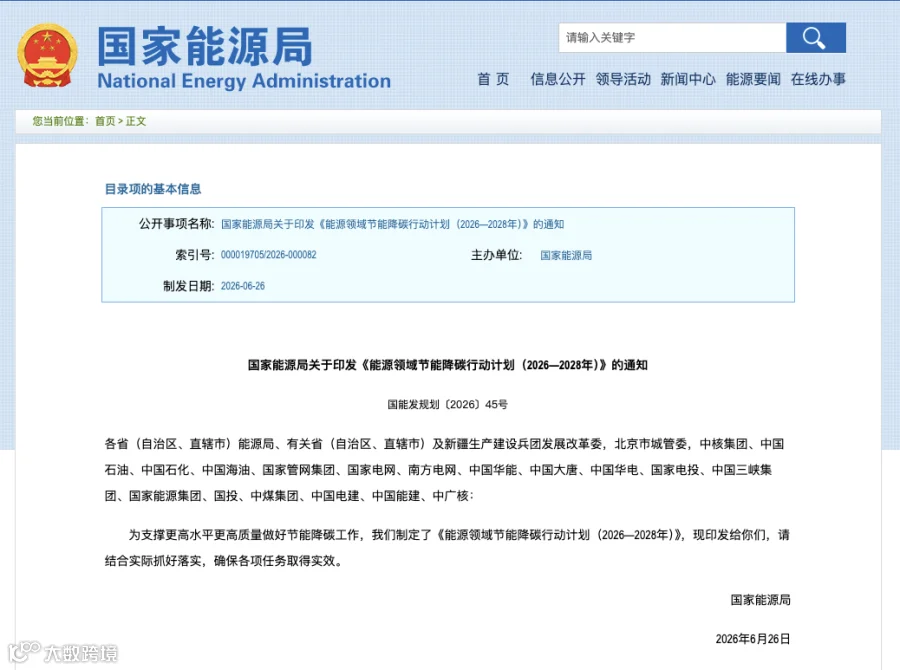
Task: Click the 首页 breadcrumb link
Action: (x=105, y=121)
